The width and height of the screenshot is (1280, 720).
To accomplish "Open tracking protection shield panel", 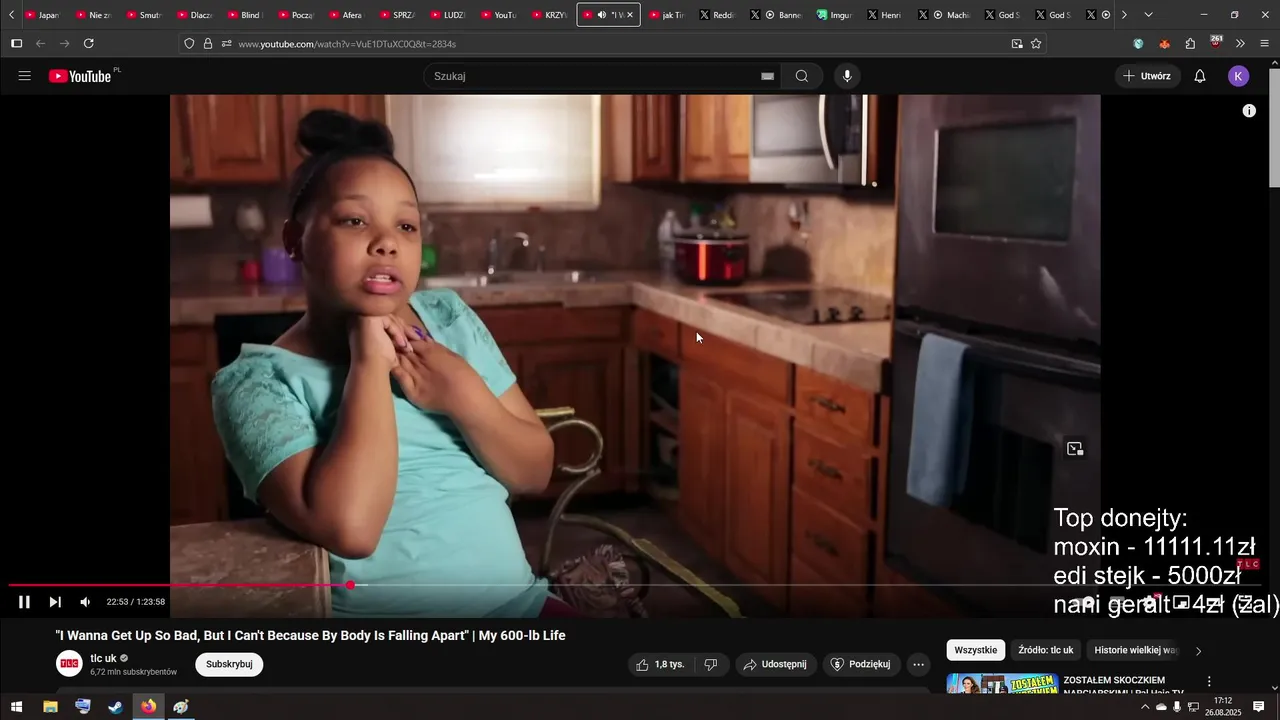I will [190, 44].
